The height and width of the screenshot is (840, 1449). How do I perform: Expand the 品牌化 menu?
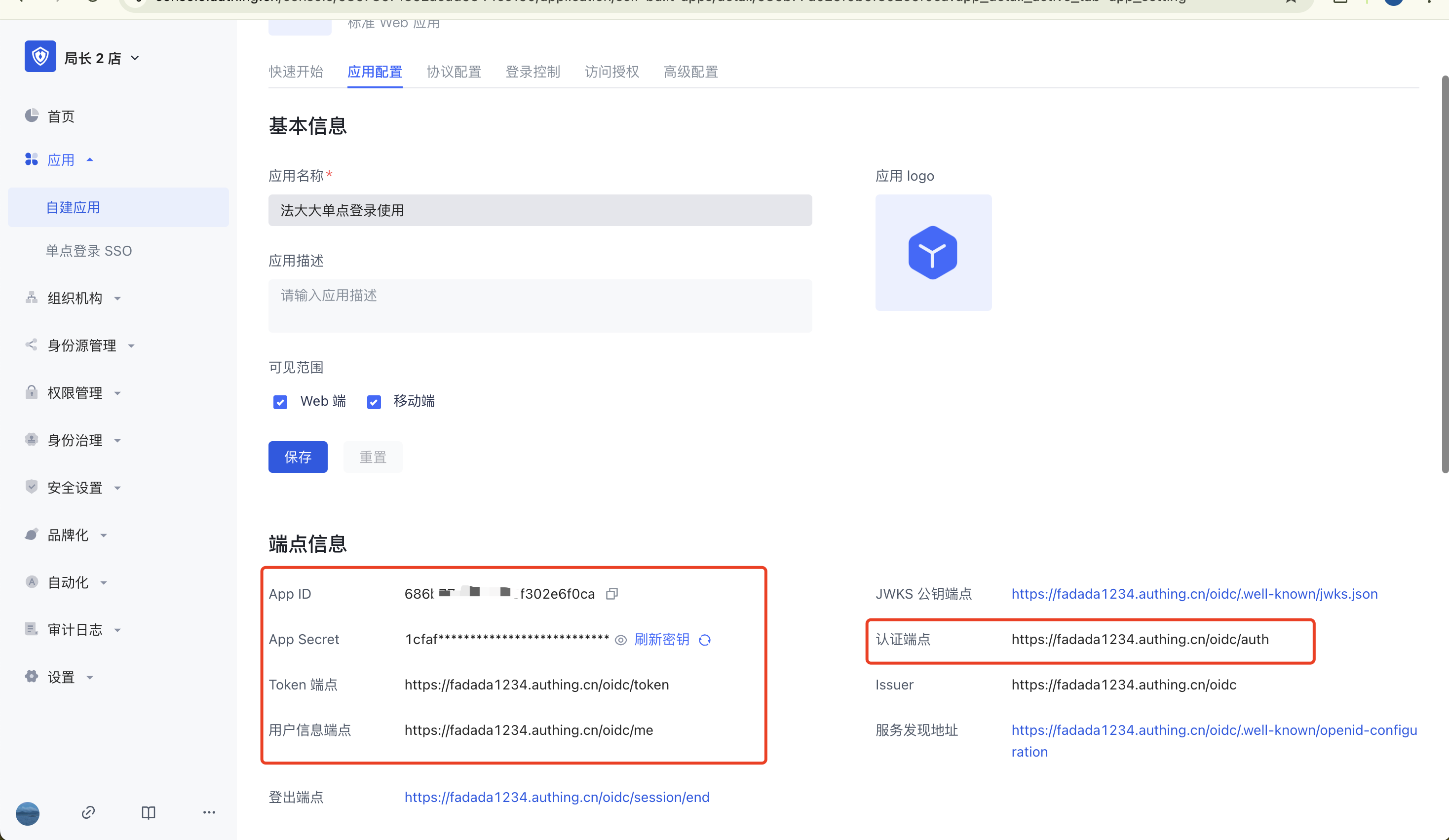(104, 535)
